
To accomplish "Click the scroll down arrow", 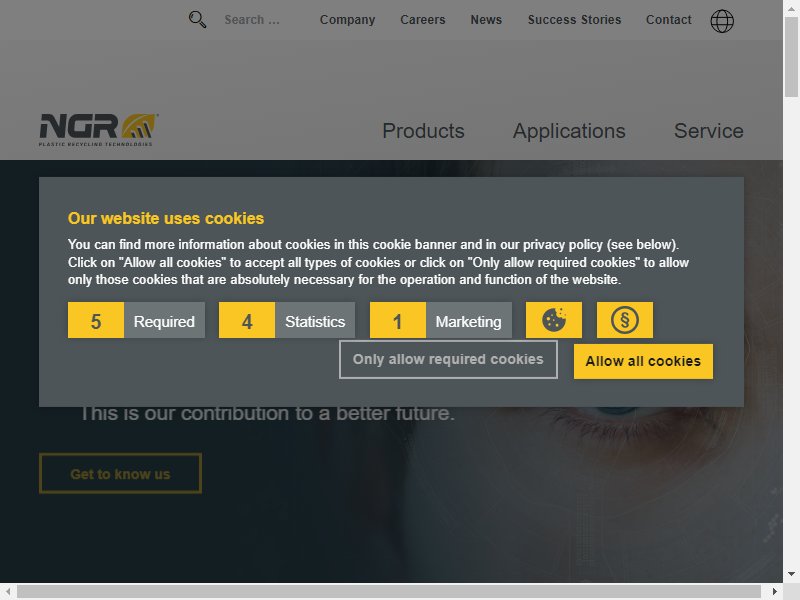I will point(791,574).
